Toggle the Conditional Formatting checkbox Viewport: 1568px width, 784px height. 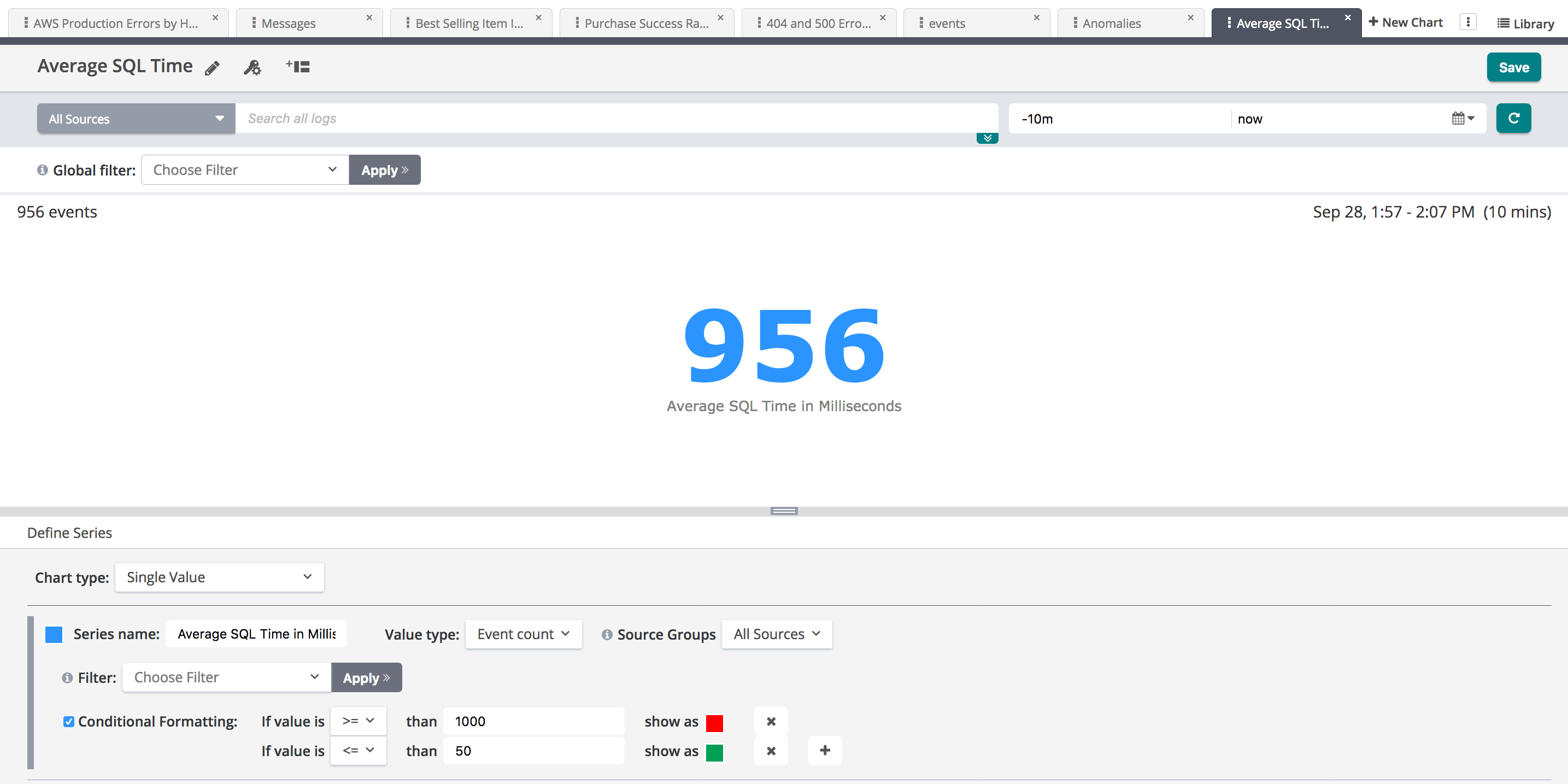(69, 721)
